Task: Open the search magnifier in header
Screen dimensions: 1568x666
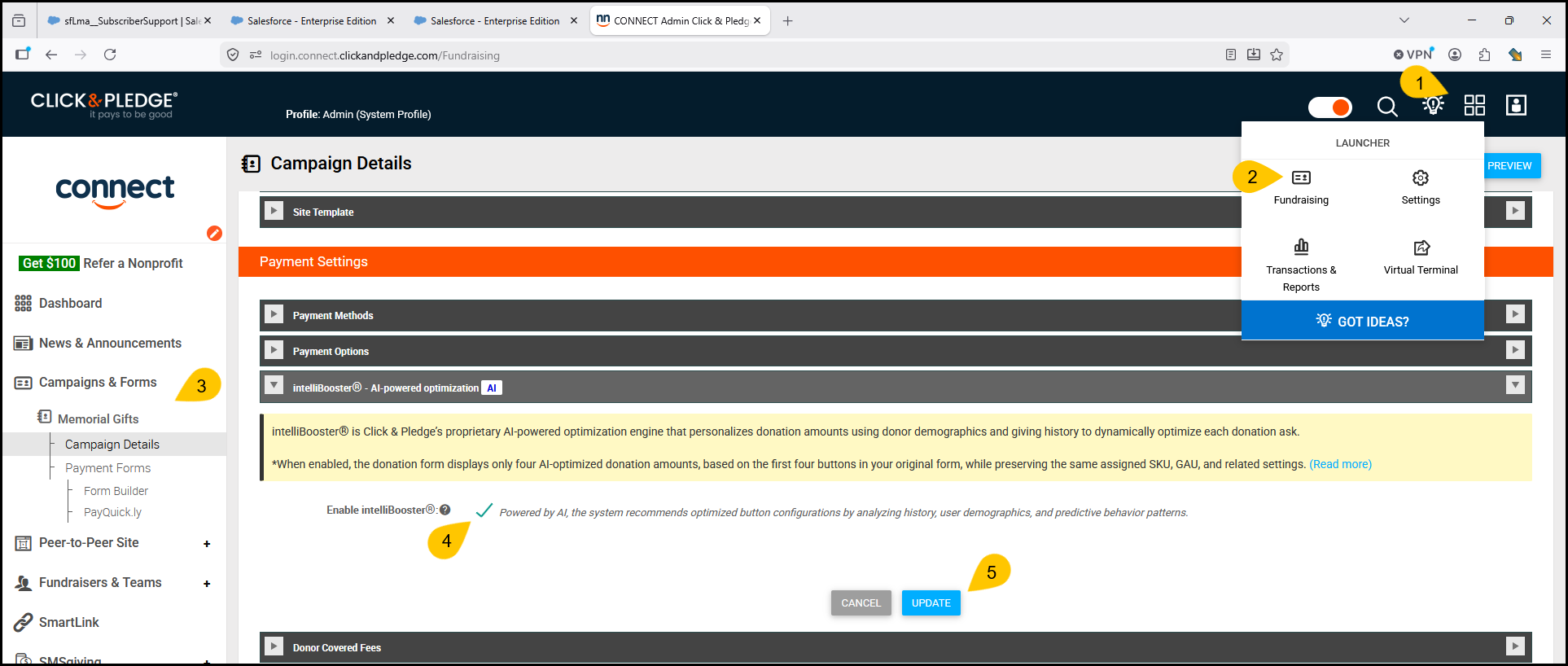Action: [1387, 107]
